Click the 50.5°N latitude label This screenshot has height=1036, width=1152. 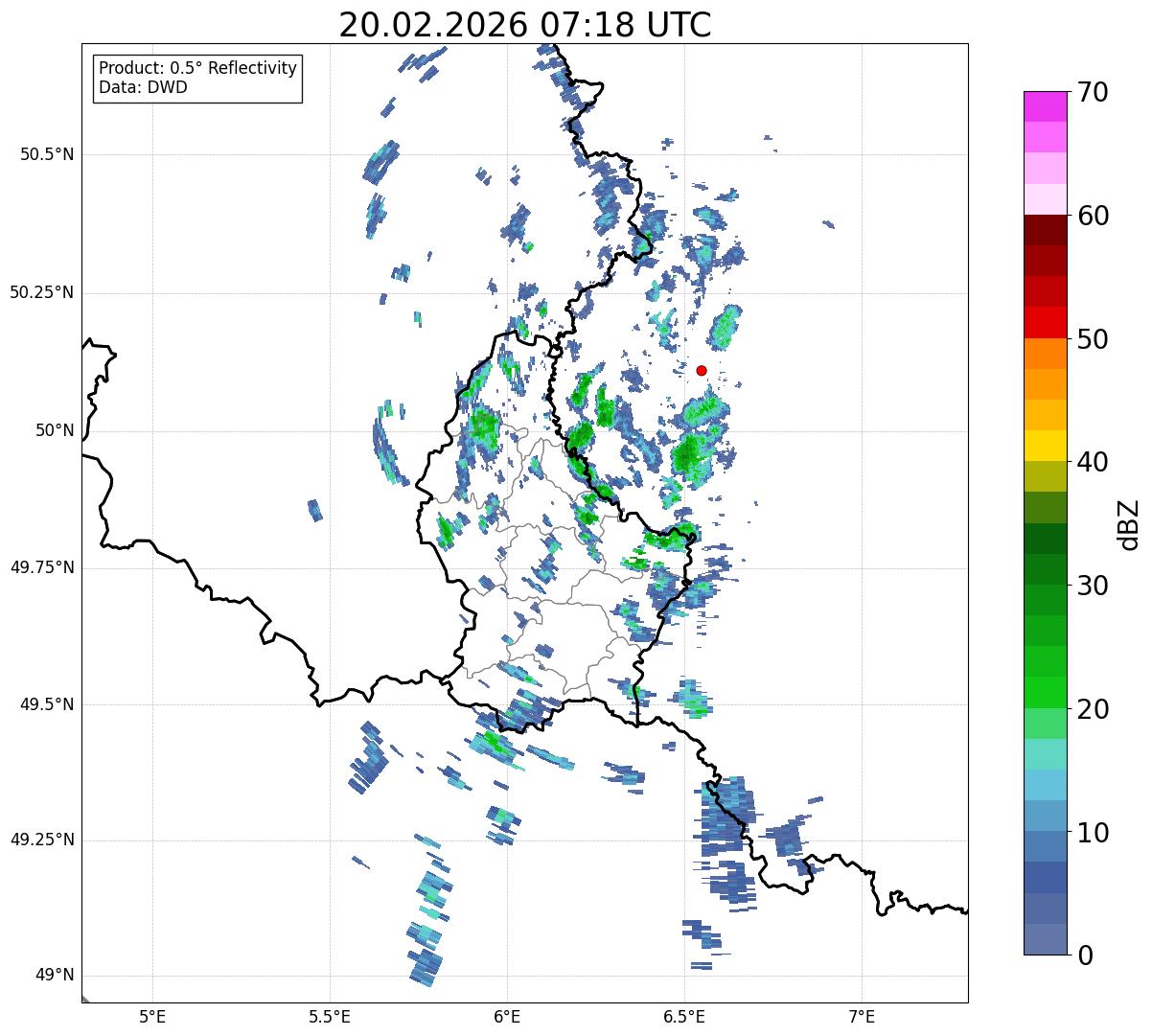(46, 154)
